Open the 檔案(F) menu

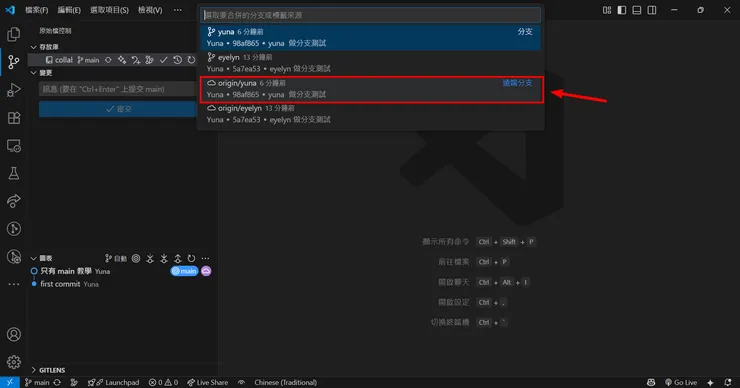pos(36,10)
